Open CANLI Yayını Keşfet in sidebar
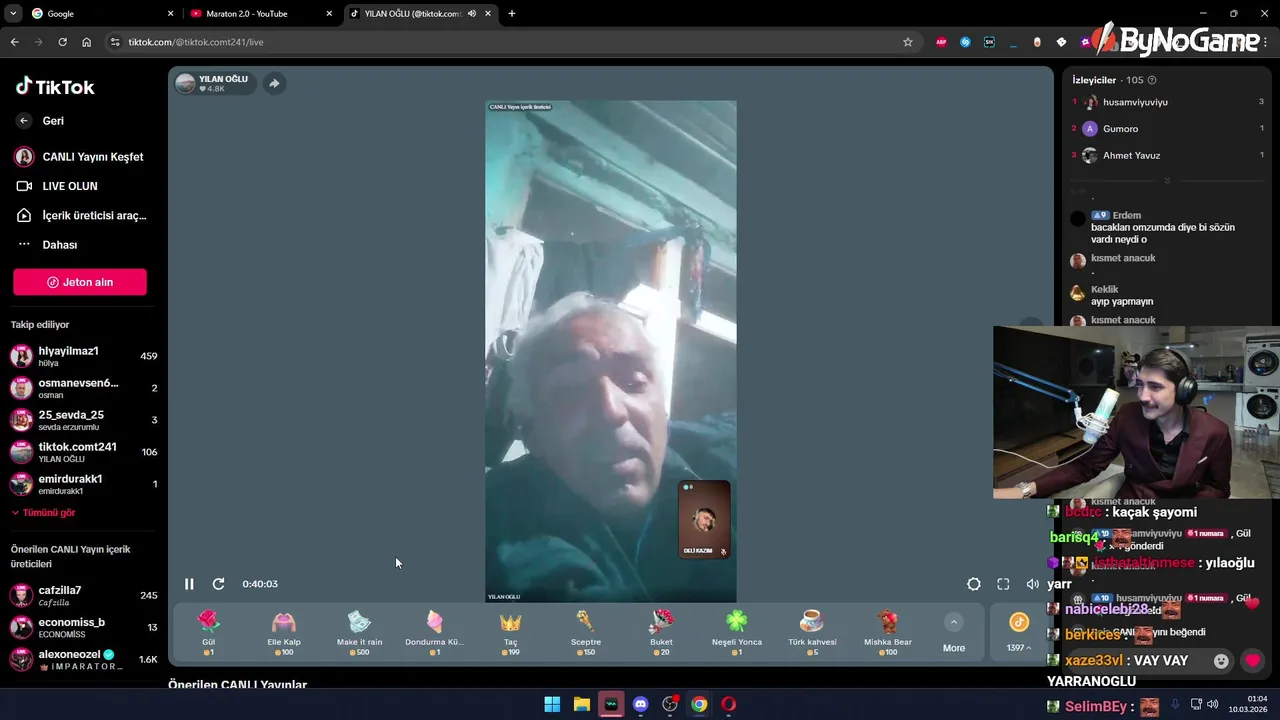The image size is (1280, 720). [80, 157]
